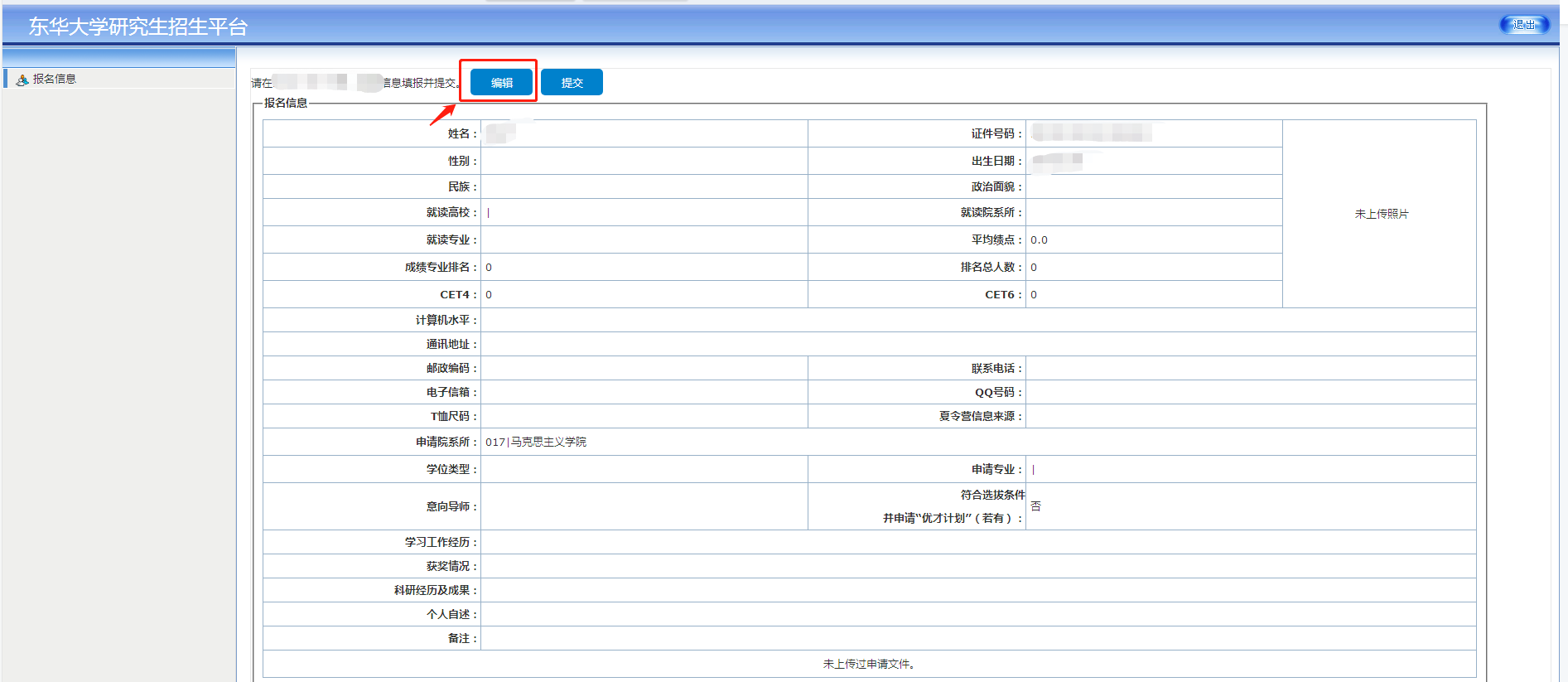The image size is (1568, 682).
Task: Click the blurred 证件号码 value
Action: [x=1090, y=133]
